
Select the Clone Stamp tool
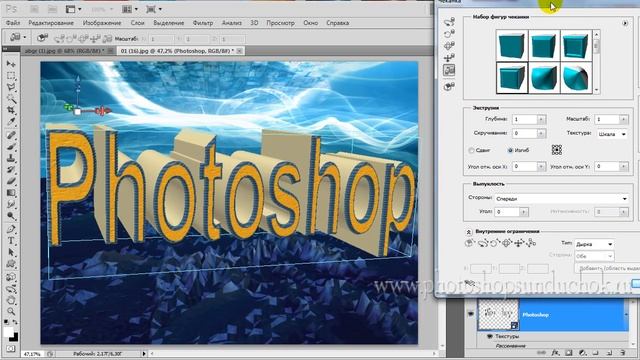pyautogui.click(x=11, y=158)
